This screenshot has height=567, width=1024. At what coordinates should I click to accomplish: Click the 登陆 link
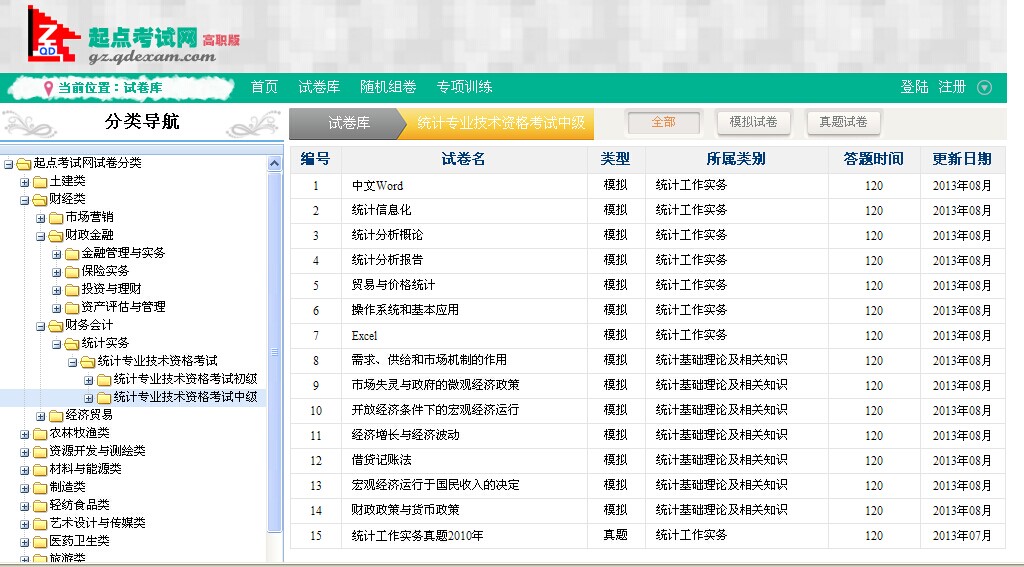914,87
